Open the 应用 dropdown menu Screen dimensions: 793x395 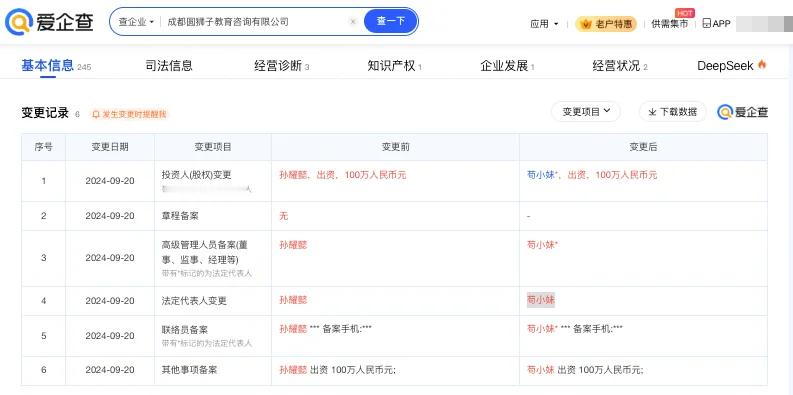544,24
